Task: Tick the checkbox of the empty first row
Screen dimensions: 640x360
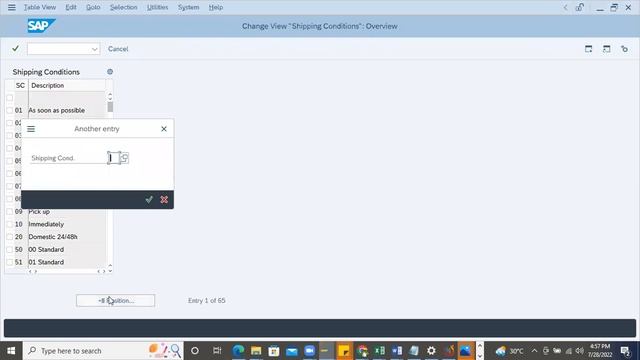Action: pos(10,98)
